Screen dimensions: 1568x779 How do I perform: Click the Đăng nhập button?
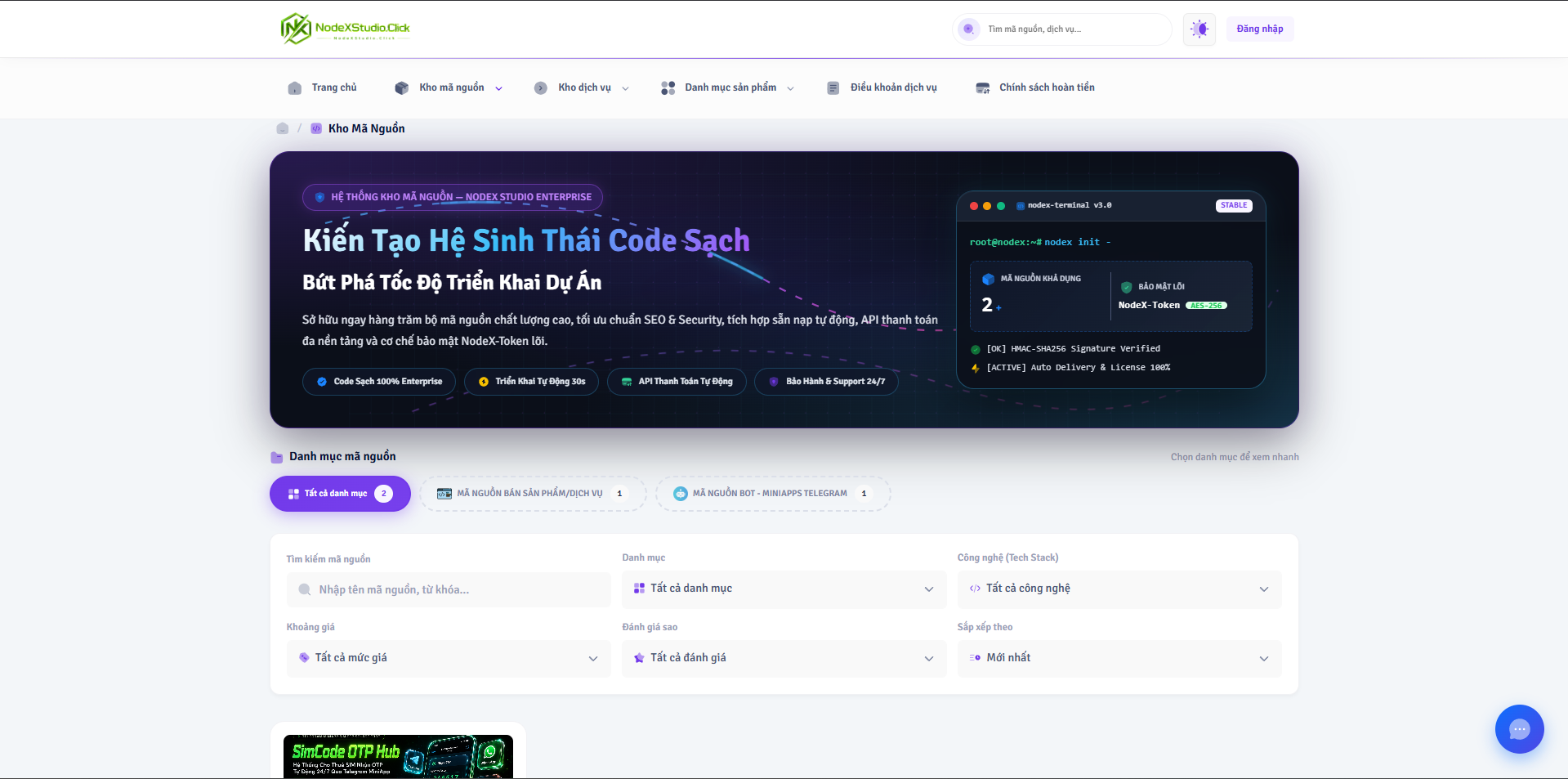pyautogui.click(x=1259, y=29)
